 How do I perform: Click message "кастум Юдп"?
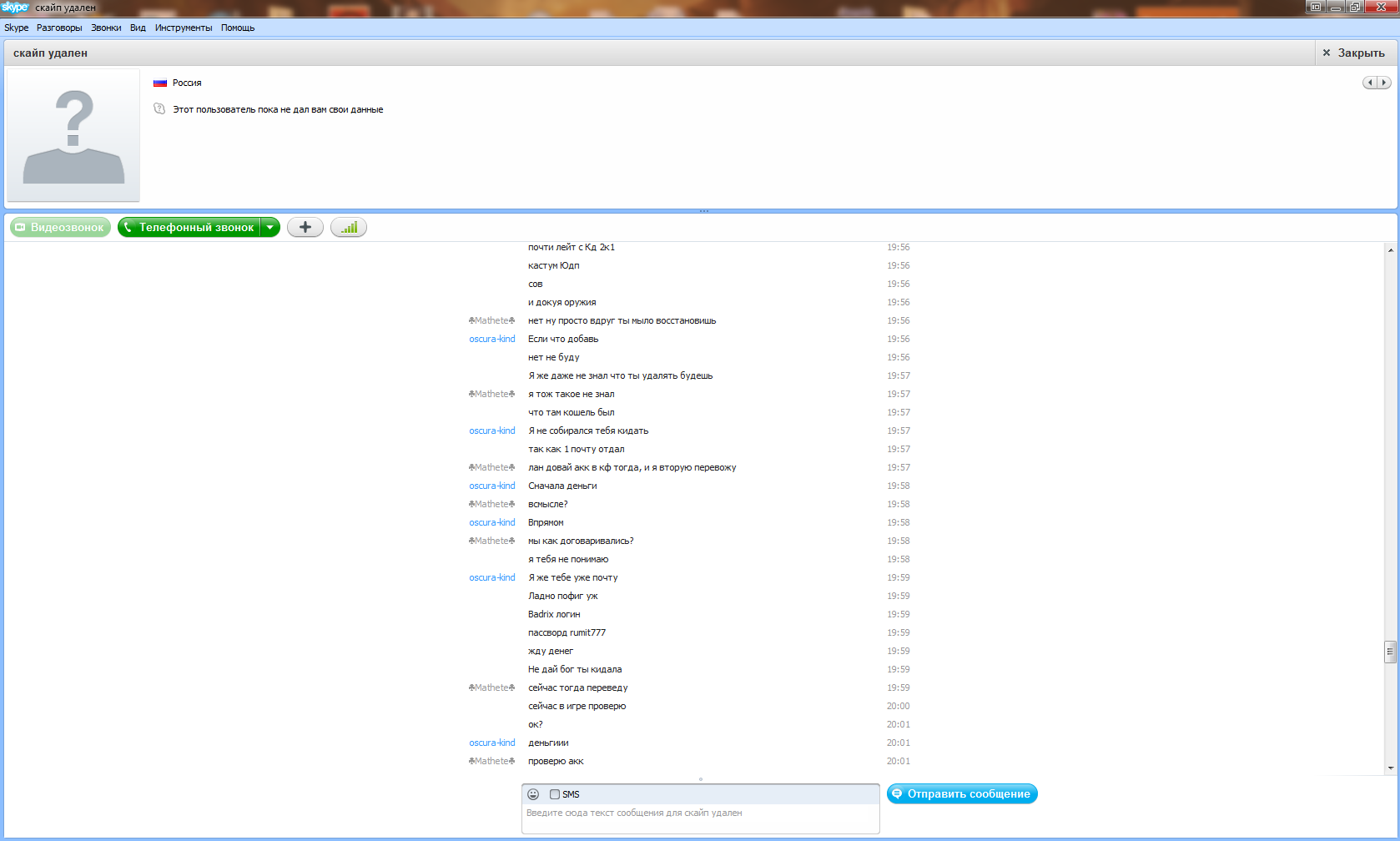point(554,265)
